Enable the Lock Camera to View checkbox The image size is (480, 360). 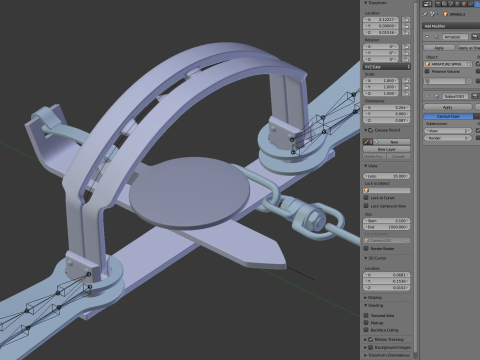pos(366,206)
